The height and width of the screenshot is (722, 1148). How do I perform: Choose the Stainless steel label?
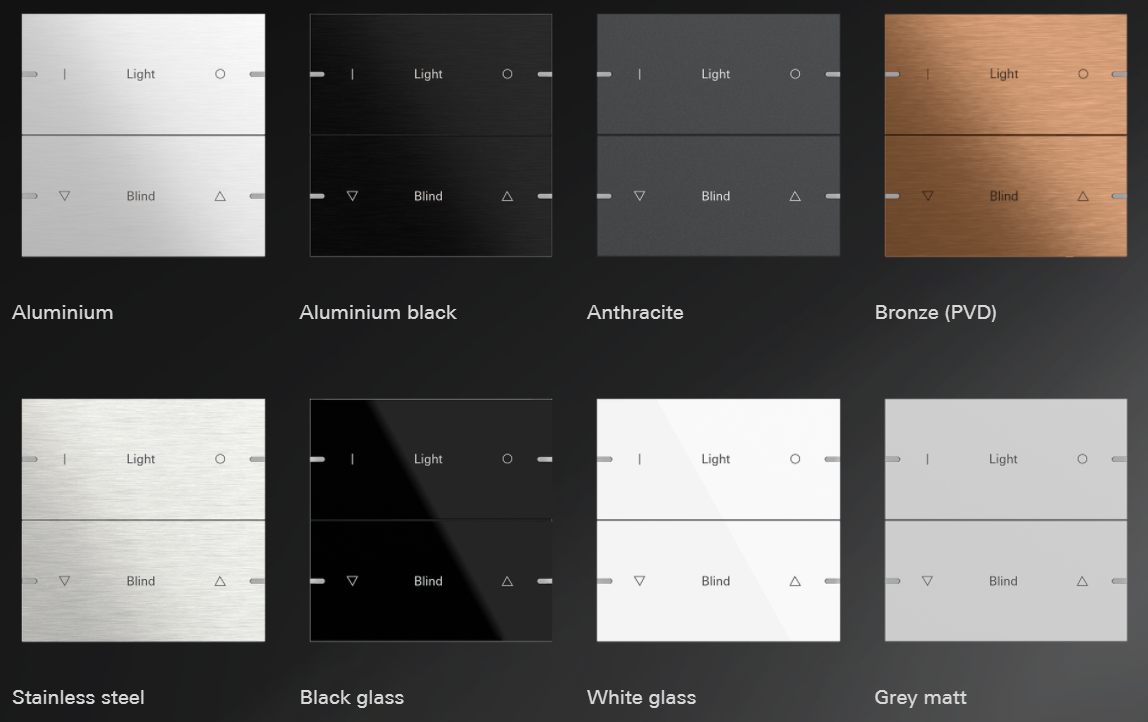coord(78,698)
